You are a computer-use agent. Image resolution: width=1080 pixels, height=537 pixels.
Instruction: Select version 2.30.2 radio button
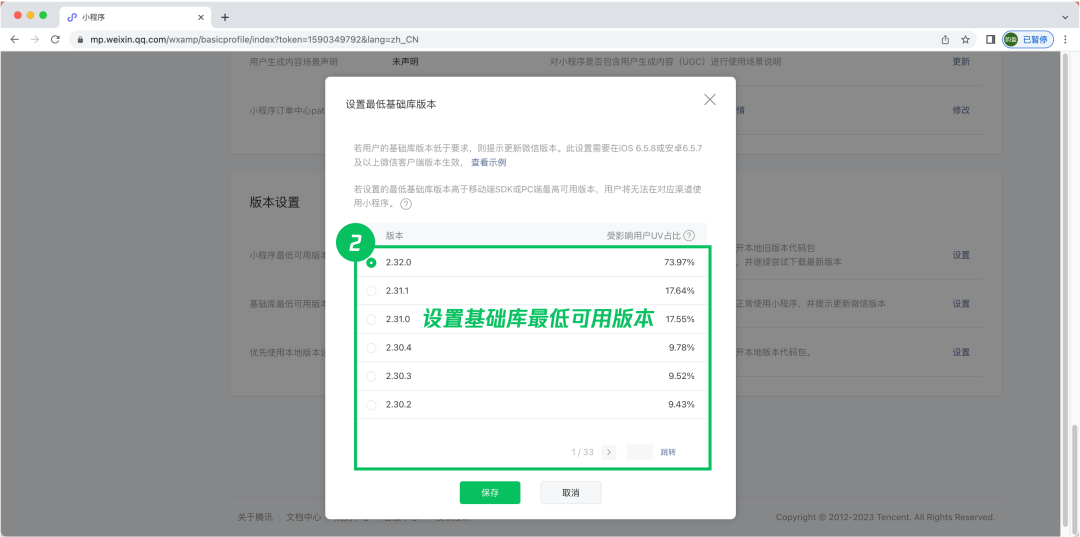point(371,405)
